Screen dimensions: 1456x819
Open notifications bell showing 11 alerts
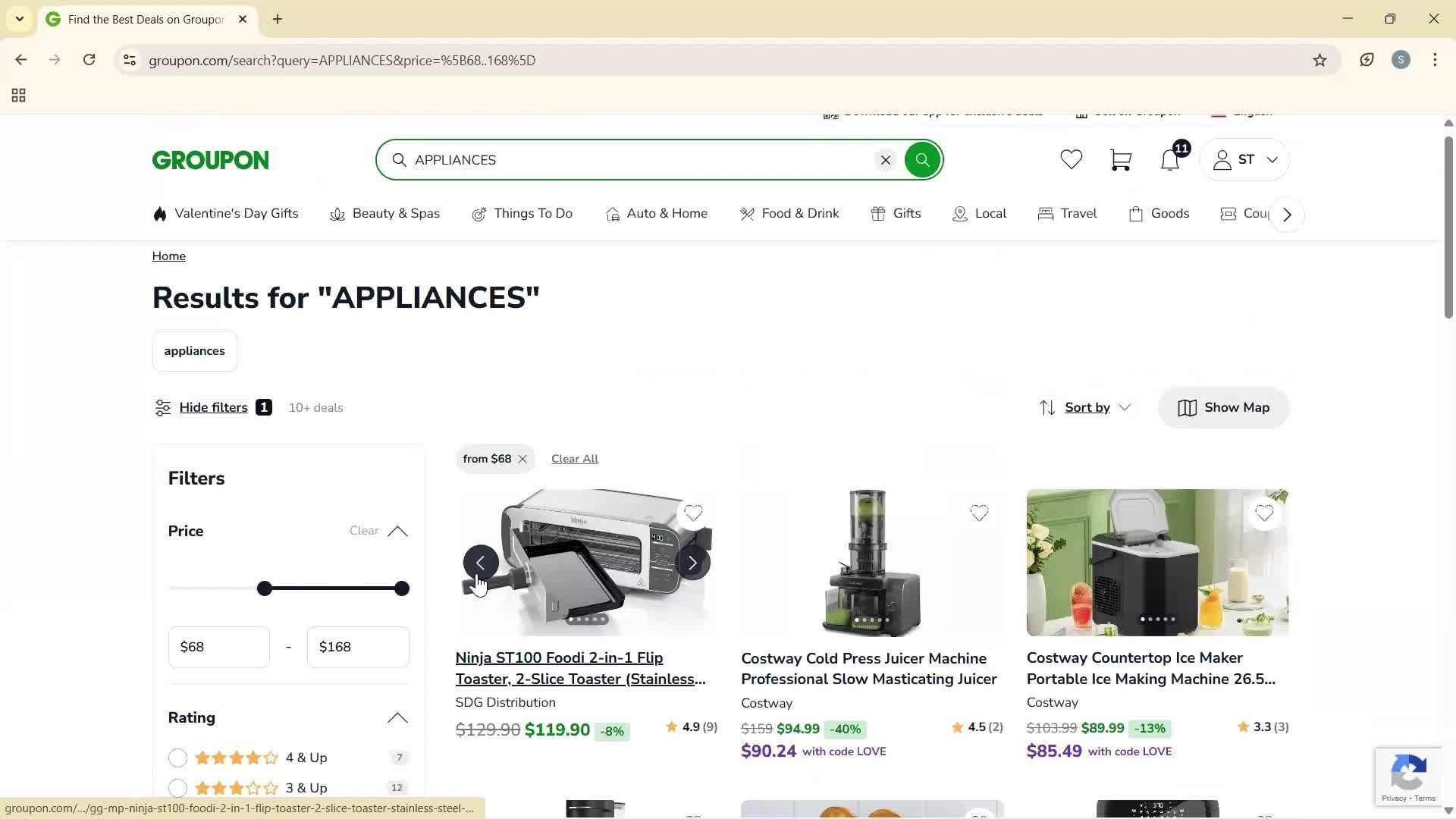tap(1169, 159)
